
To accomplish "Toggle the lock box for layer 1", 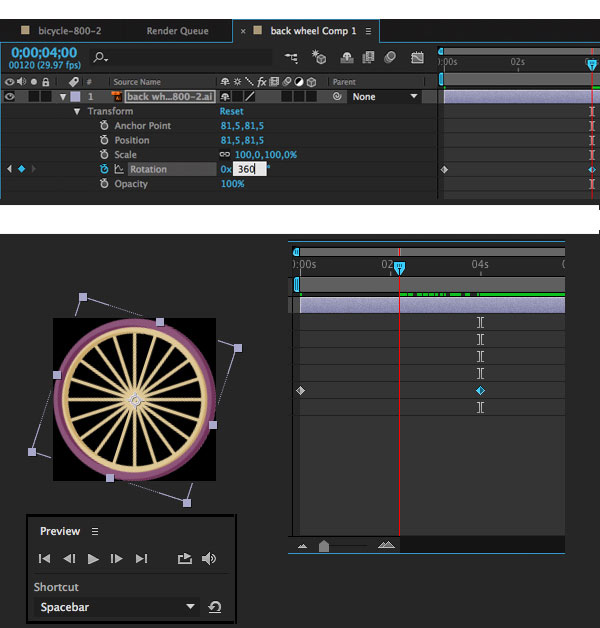I will (46, 97).
